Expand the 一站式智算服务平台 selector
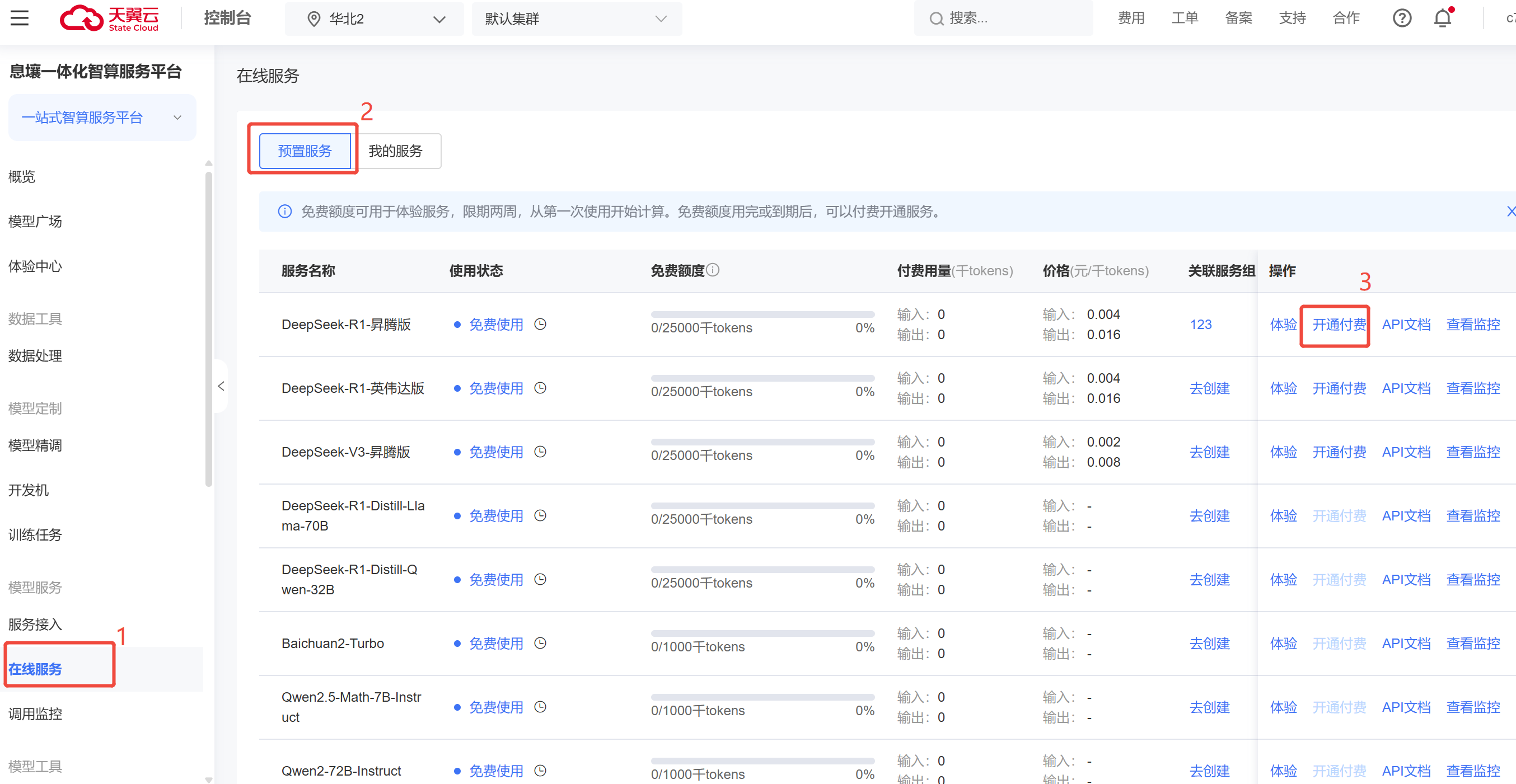The height and width of the screenshot is (784, 1516). (x=102, y=118)
